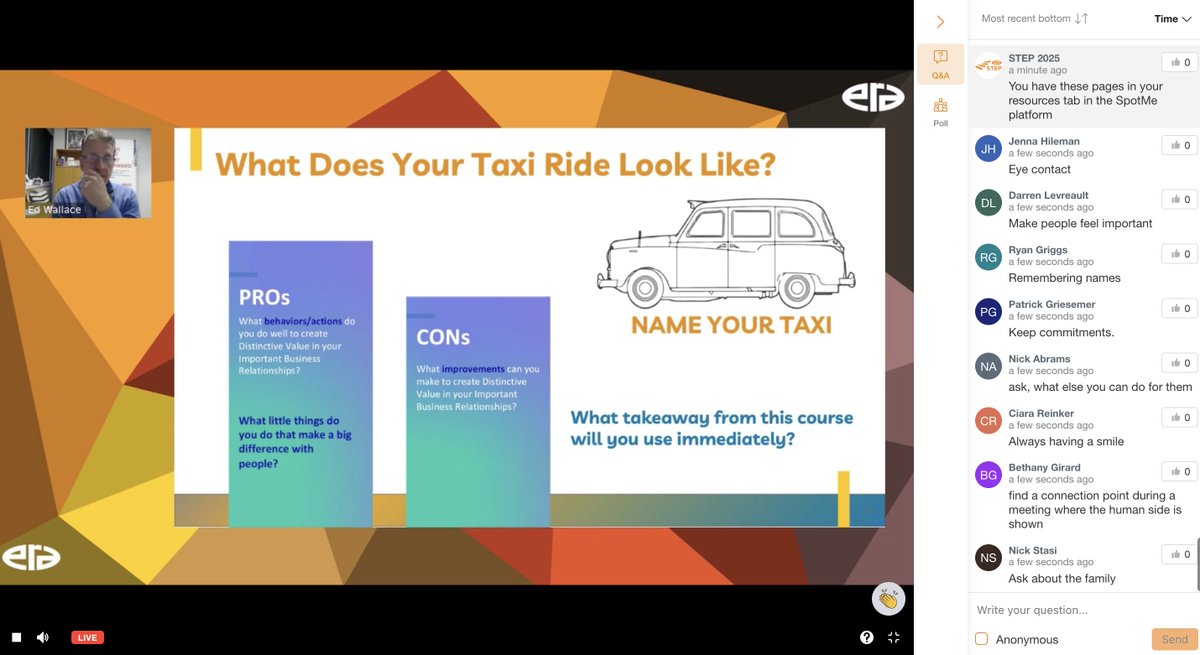Click the red LIVE badge
1200x655 pixels.
[x=87, y=637]
